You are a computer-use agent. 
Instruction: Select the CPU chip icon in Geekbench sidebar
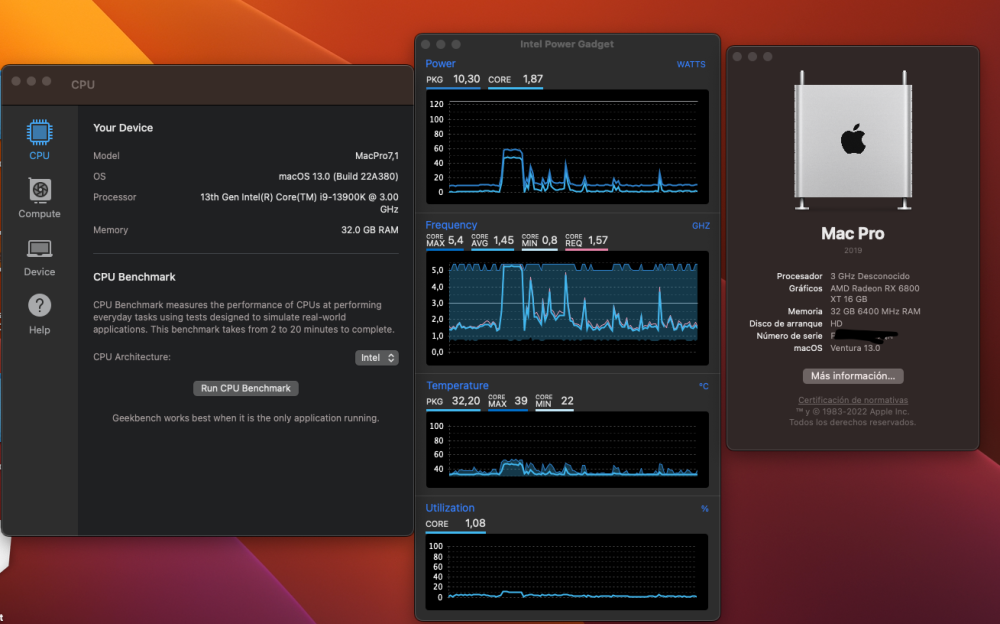39,132
